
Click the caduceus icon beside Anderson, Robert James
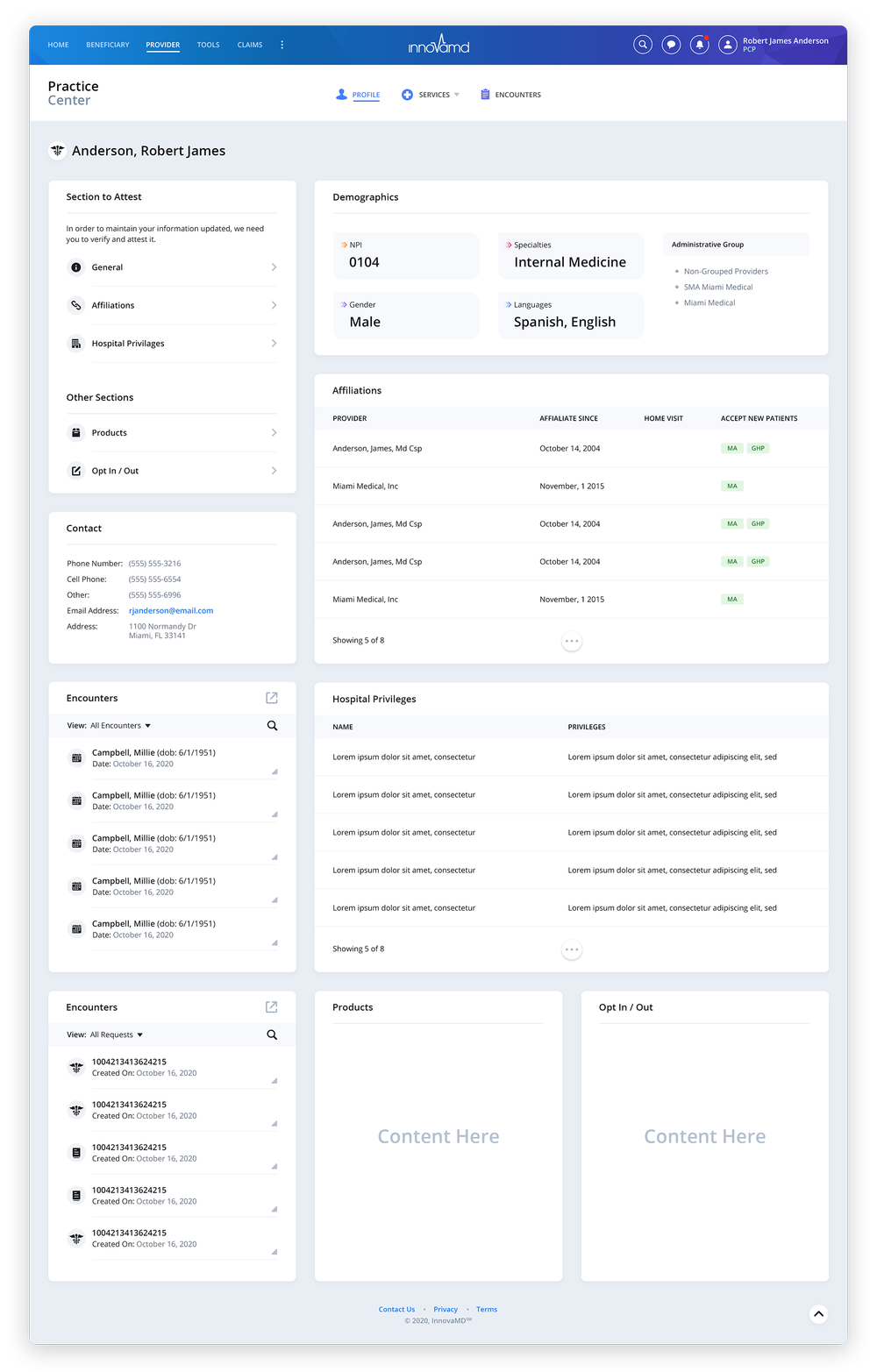[x=57, y=150]
